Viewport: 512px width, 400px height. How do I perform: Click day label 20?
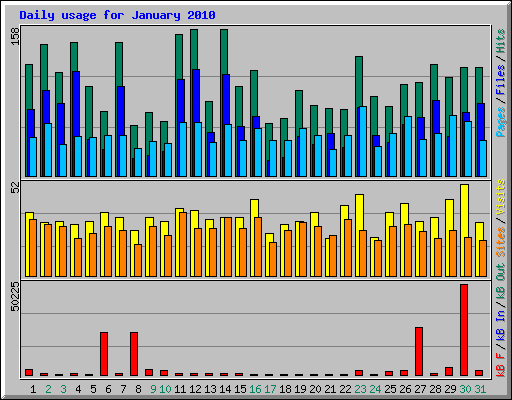click(315, 389)
